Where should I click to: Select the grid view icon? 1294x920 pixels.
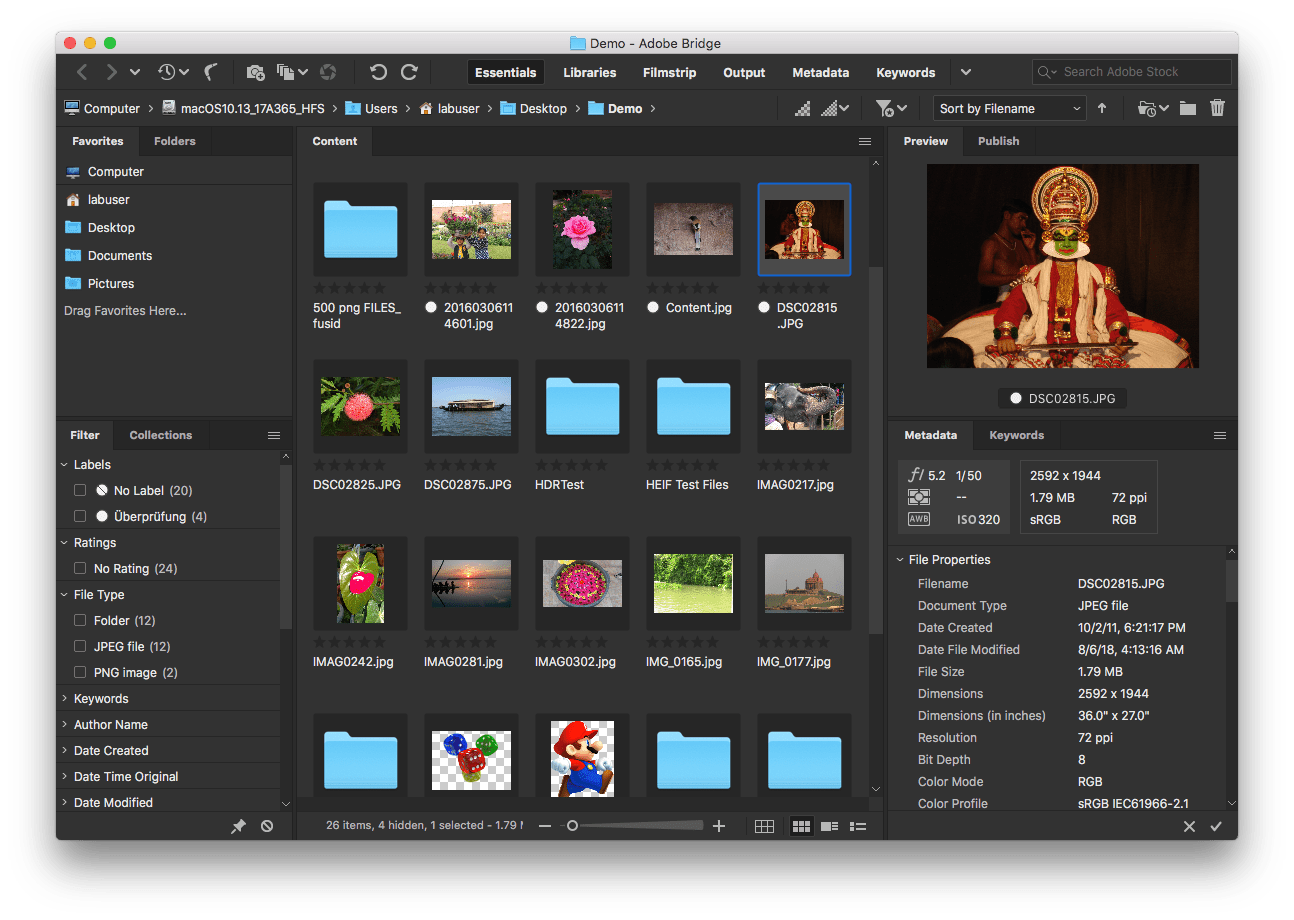tap(800, 826)
